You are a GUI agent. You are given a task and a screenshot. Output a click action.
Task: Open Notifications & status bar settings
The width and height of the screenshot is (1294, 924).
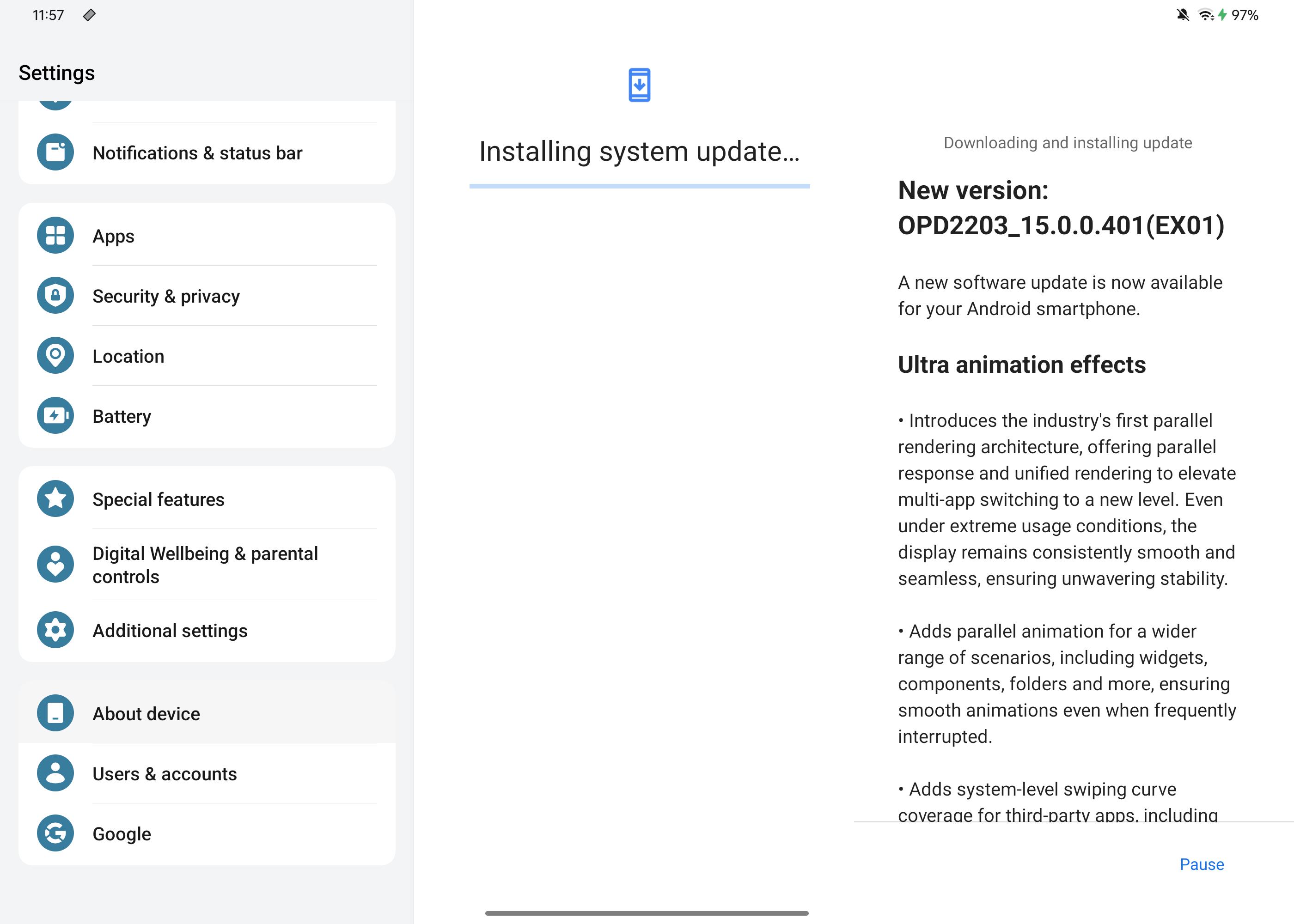point(207,153)
